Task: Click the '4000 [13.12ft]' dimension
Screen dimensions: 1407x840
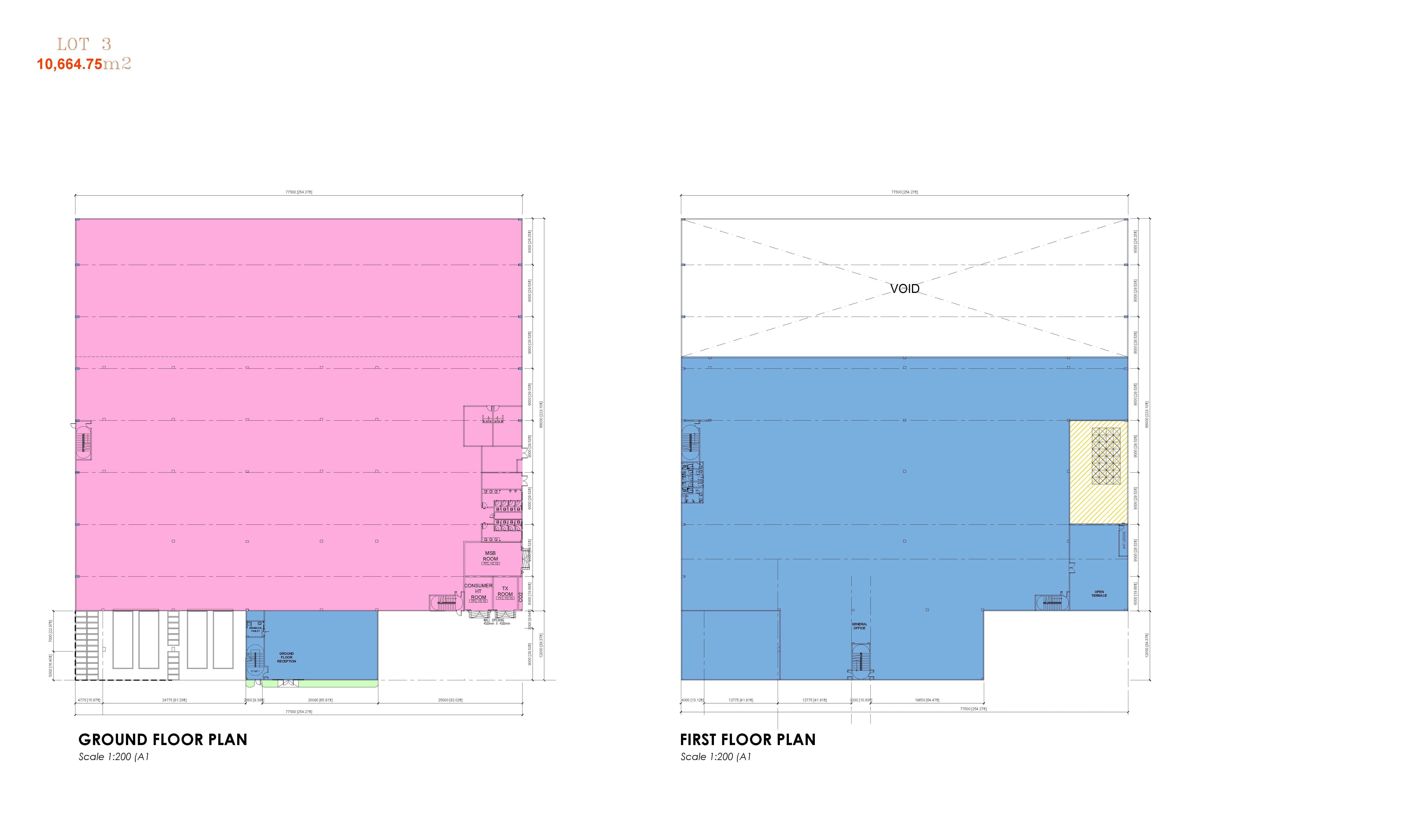Action: (692, 700)
